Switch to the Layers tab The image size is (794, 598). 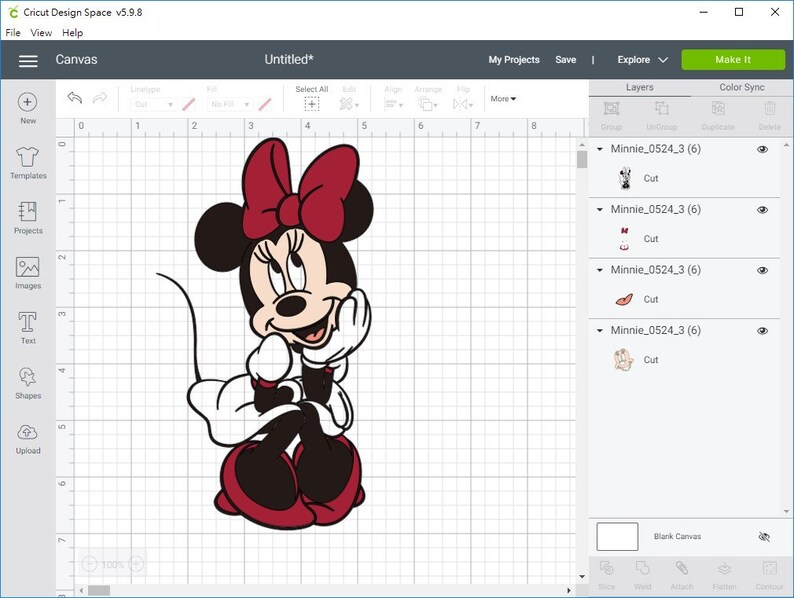tap(640, 87)
